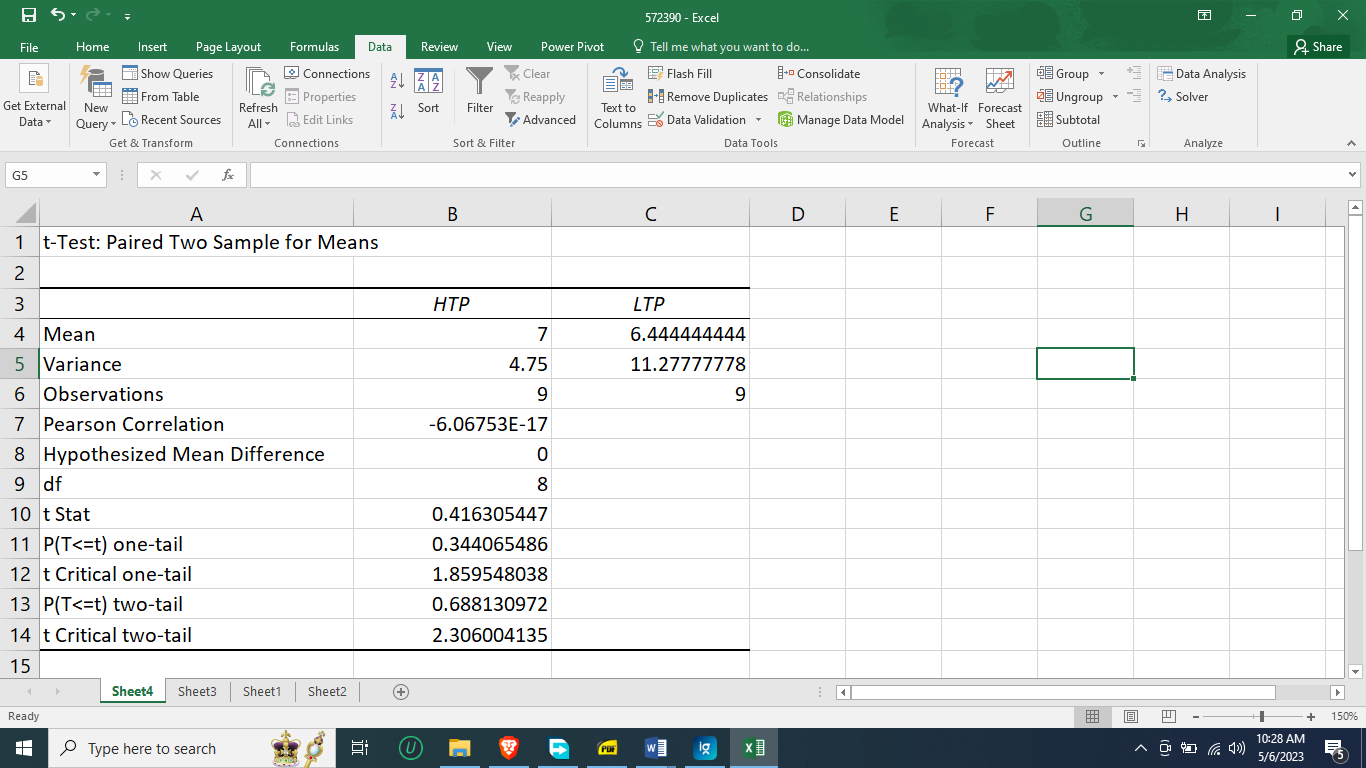Launch the Data Analysis tool

click(x=1203, y=73)
